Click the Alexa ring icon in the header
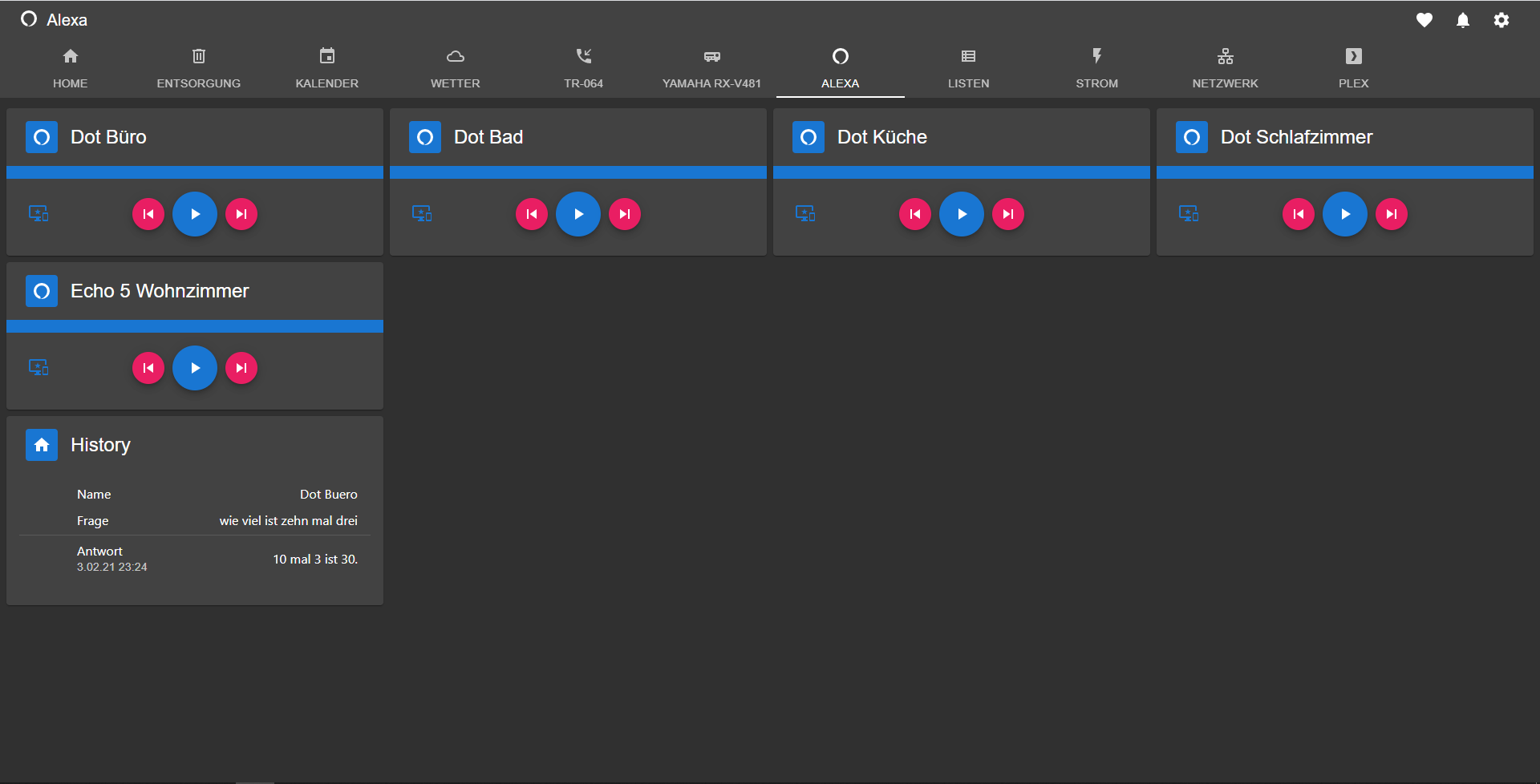Screen dimensions: 1540x784 point(29,19)
